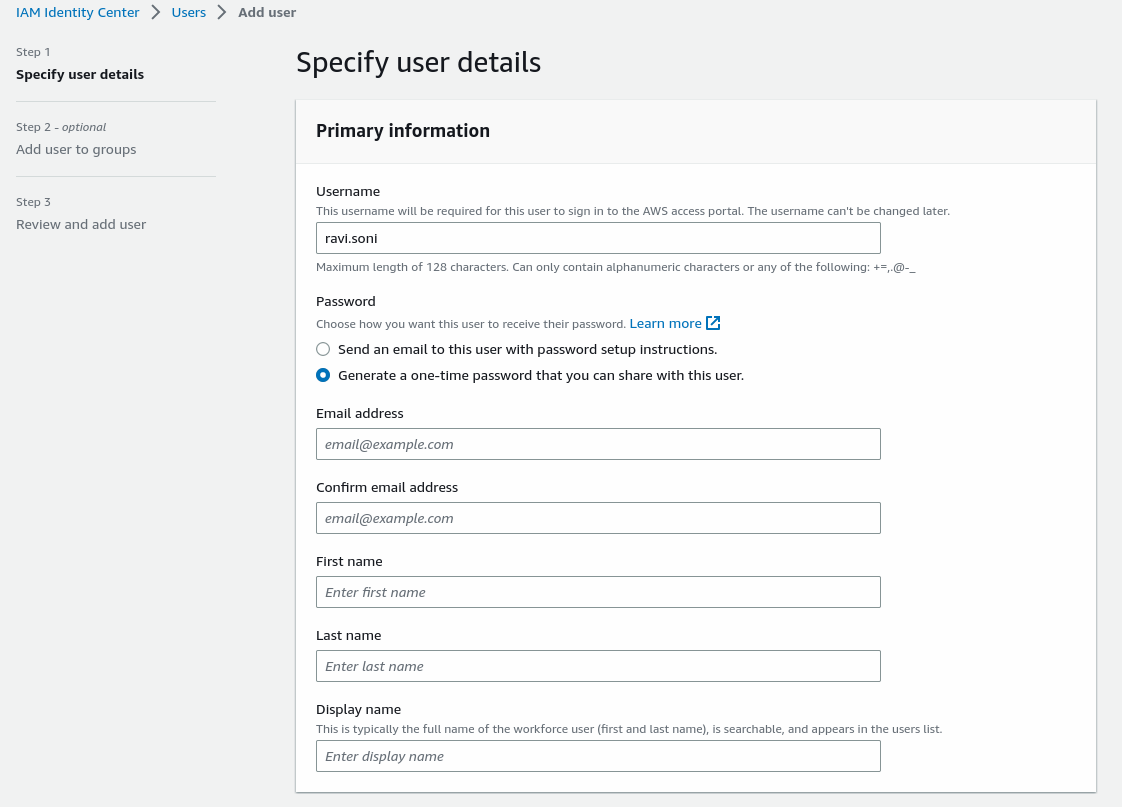The image size is (1122, 807).
Task: Focus the Display name input field
Action: tap(598, 756)
